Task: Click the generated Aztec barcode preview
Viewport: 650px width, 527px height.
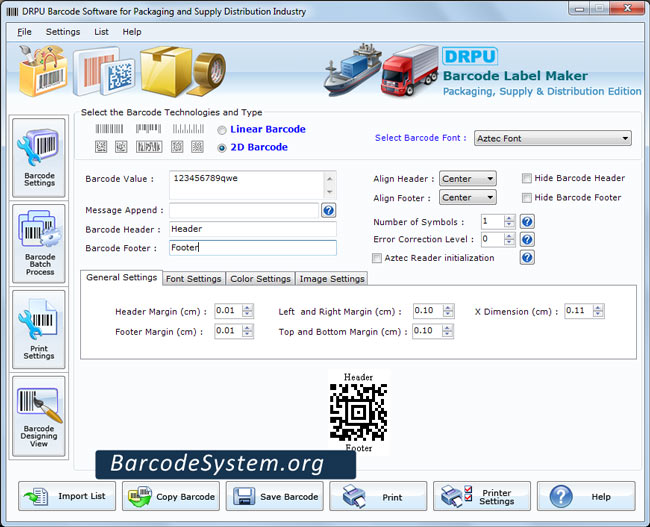Action: (x=359, y=412)
